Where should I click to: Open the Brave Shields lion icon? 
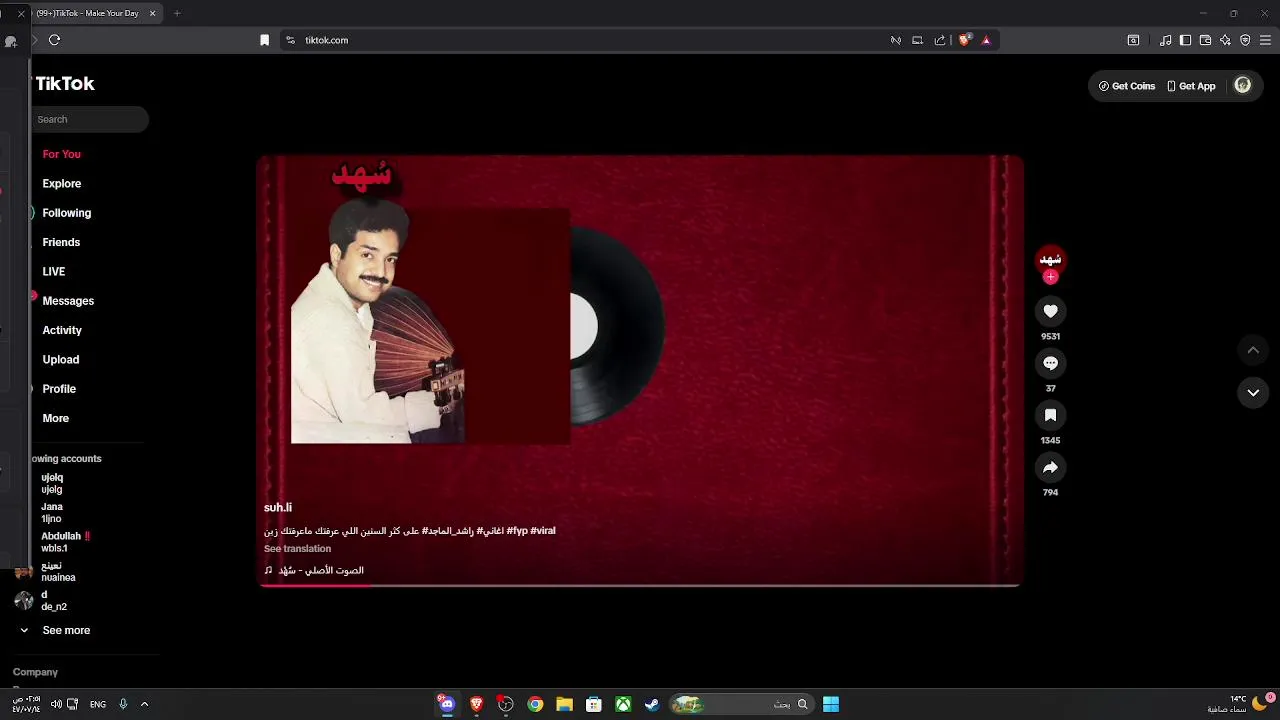(965, 40)
